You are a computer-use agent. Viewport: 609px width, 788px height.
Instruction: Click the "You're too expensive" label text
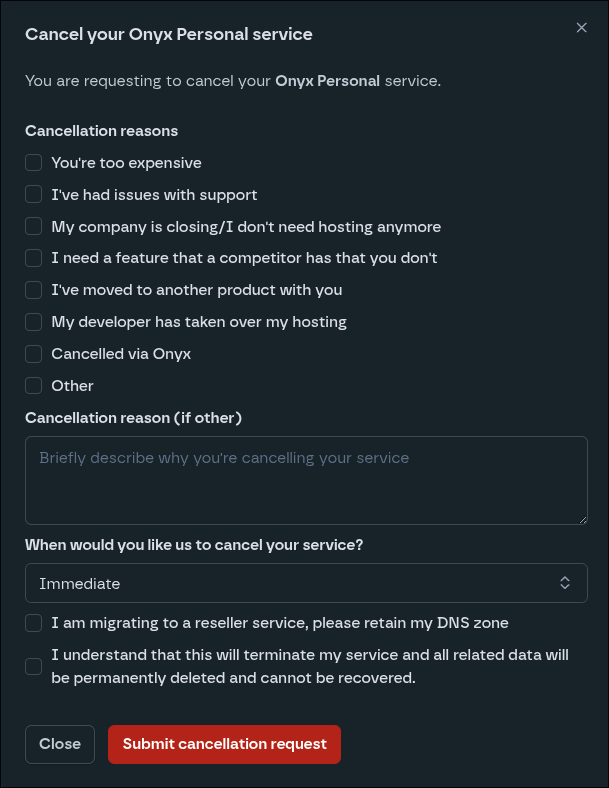tap(126, 163)
